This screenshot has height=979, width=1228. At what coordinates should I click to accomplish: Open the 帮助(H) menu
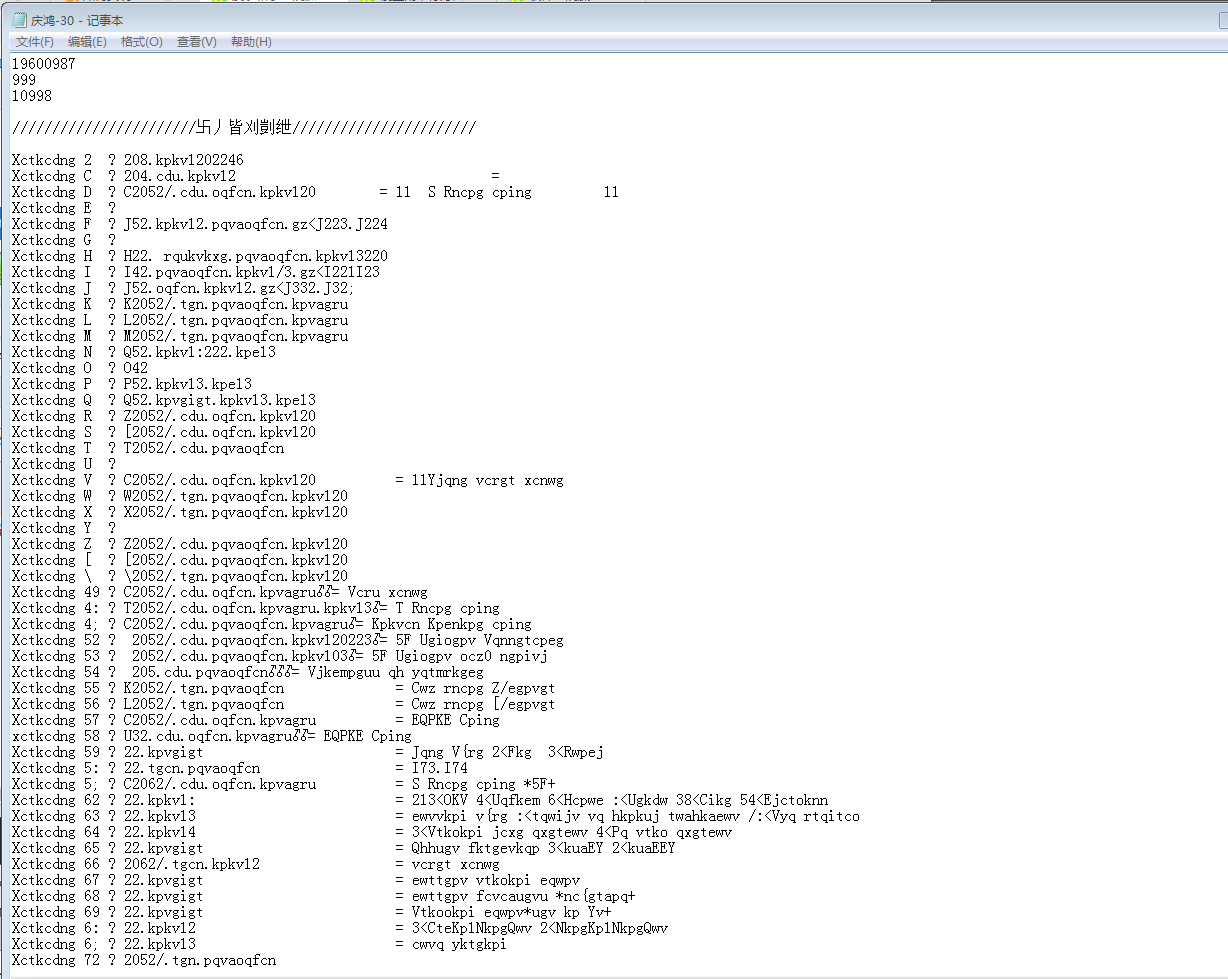[x=251, y=42]
